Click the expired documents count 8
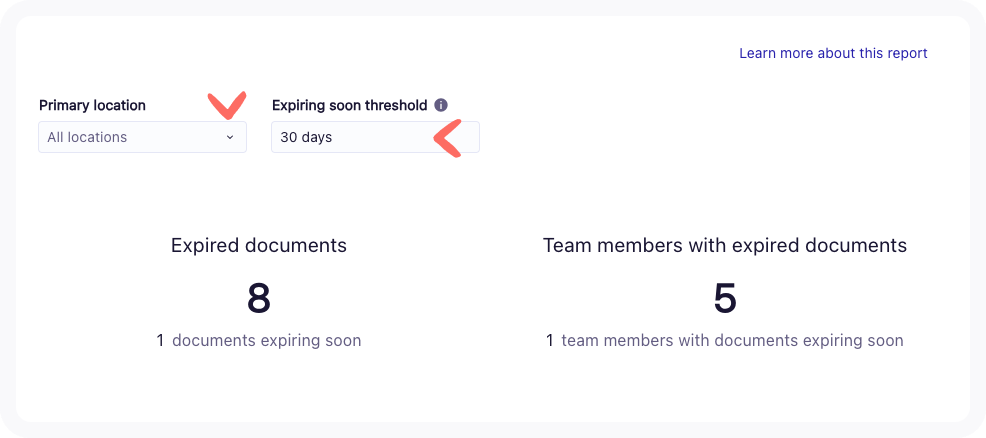The width and height of the screenshot is (986, 438). 259,298
